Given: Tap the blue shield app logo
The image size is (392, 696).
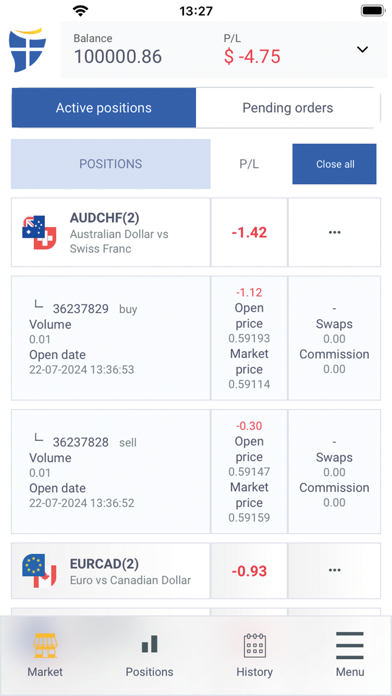Looking at the screenshot, I should [x=28, y=50].
